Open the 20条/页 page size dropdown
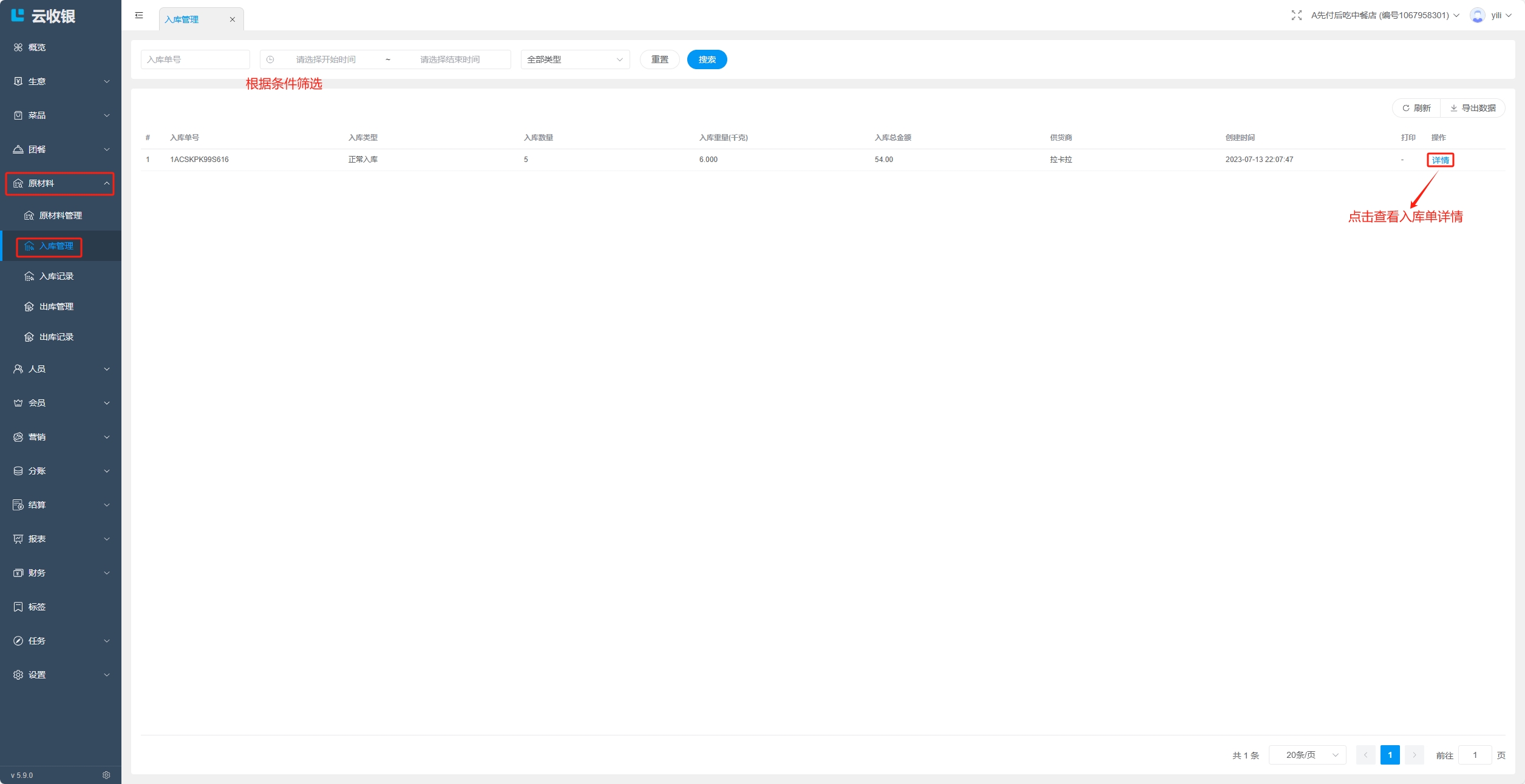The height and width of the screenshot is (784, 1525). tap(1307, 755)
